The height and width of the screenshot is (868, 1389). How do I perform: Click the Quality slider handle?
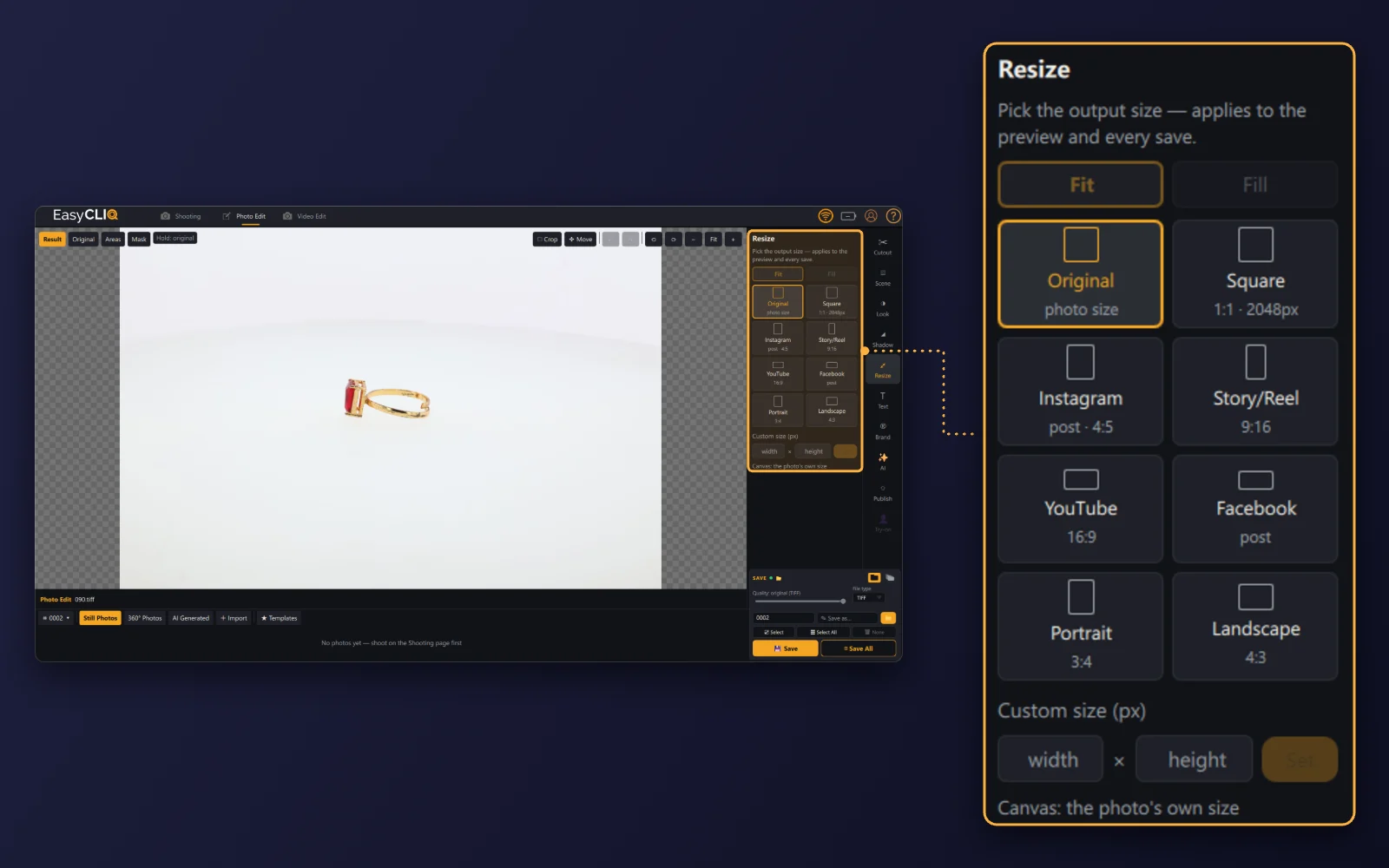[x=843, y=601]
